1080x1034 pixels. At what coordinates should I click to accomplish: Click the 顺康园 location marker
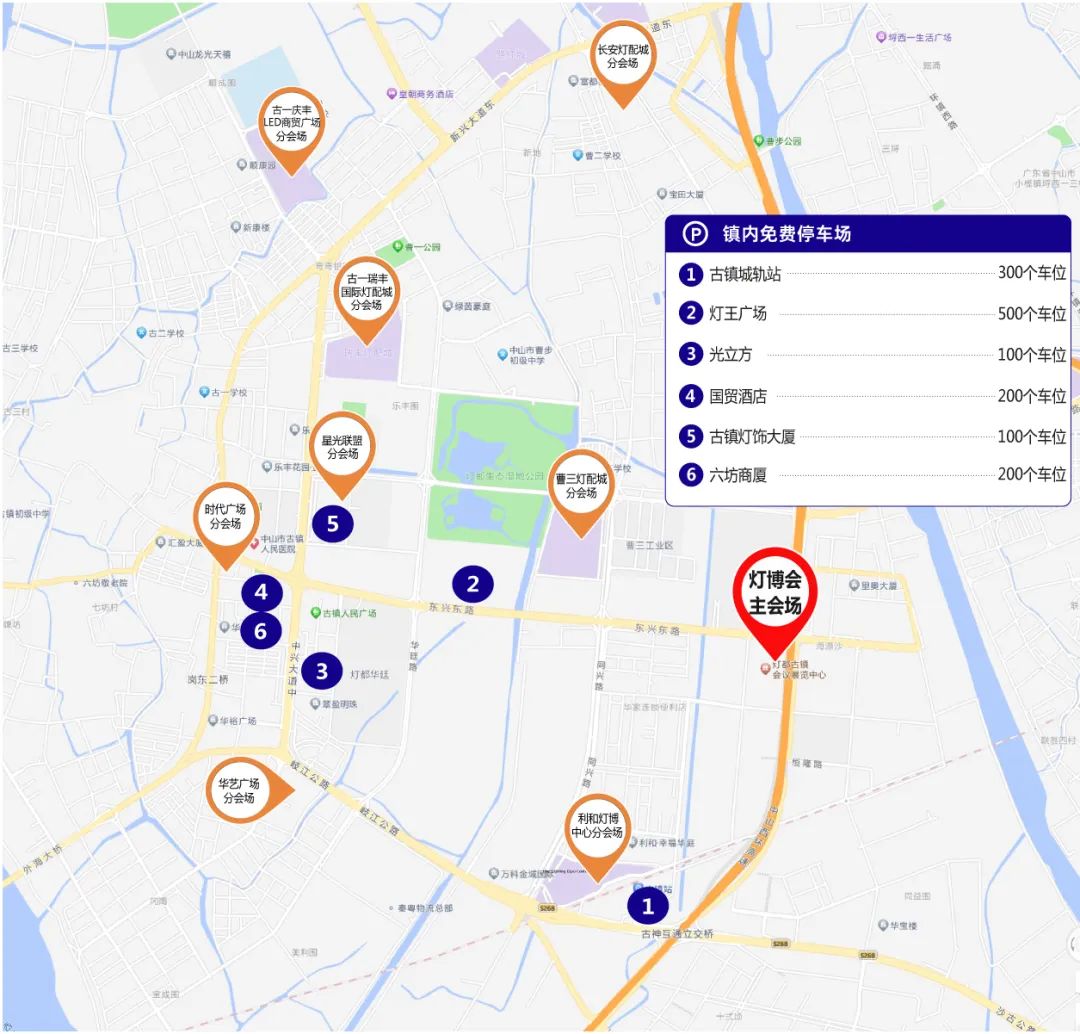pos(242,165)
